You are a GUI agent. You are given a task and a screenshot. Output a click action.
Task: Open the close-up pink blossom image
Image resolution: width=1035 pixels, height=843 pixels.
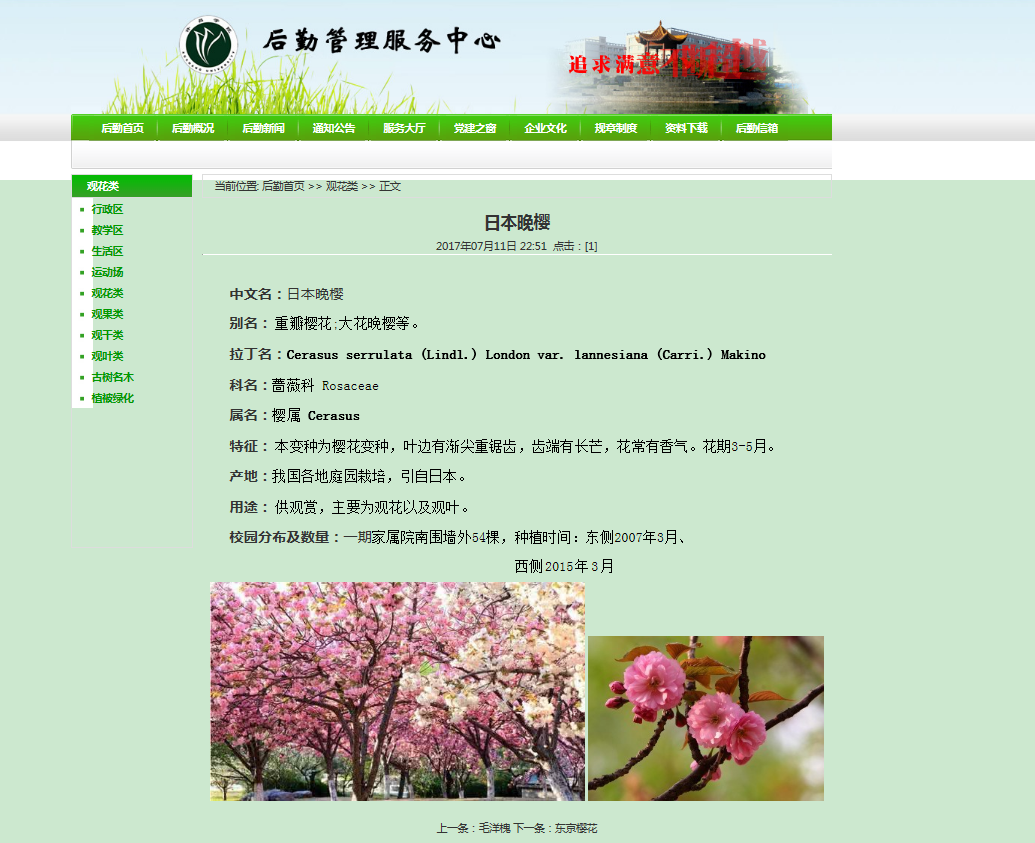(705, 718)
